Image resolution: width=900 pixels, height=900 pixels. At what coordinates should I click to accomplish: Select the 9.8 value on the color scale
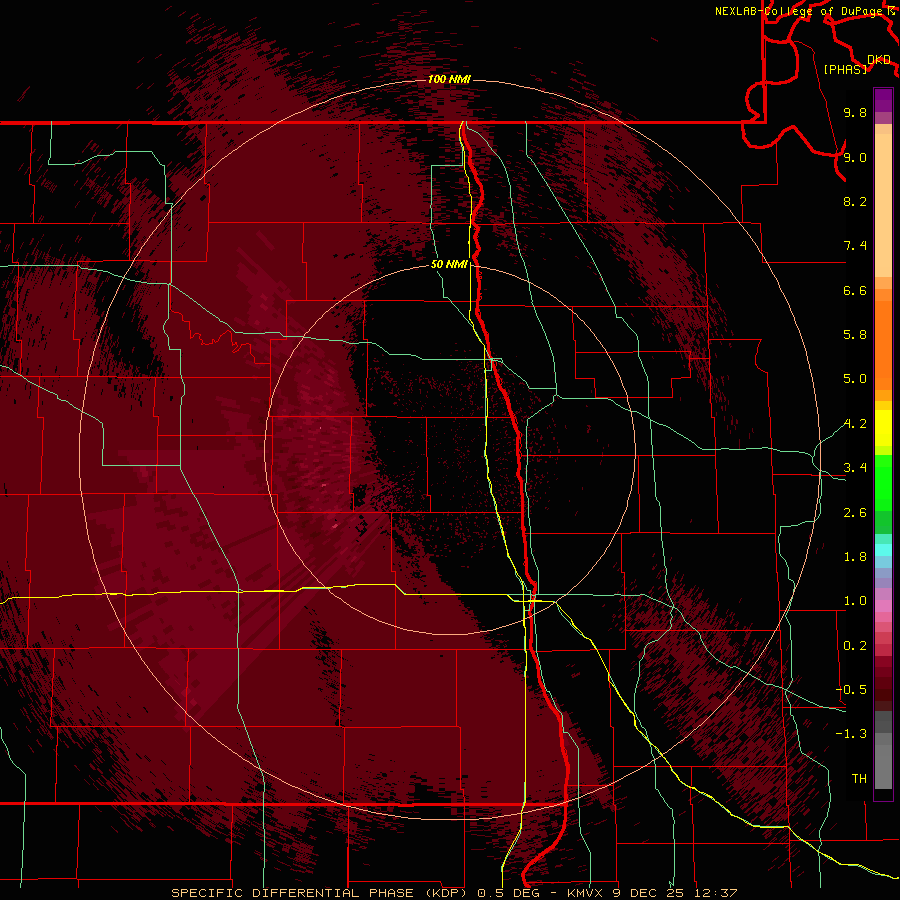(x=855, y=112)
